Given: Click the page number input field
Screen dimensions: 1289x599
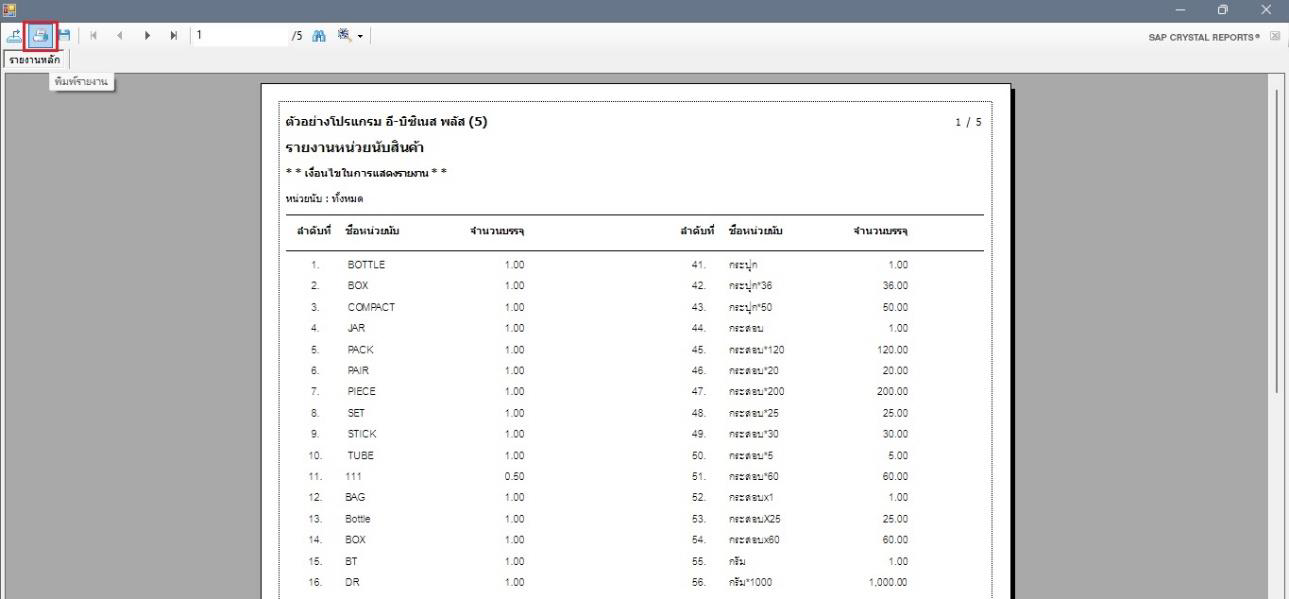Looking at the screenshot, I should click(238, 36).
